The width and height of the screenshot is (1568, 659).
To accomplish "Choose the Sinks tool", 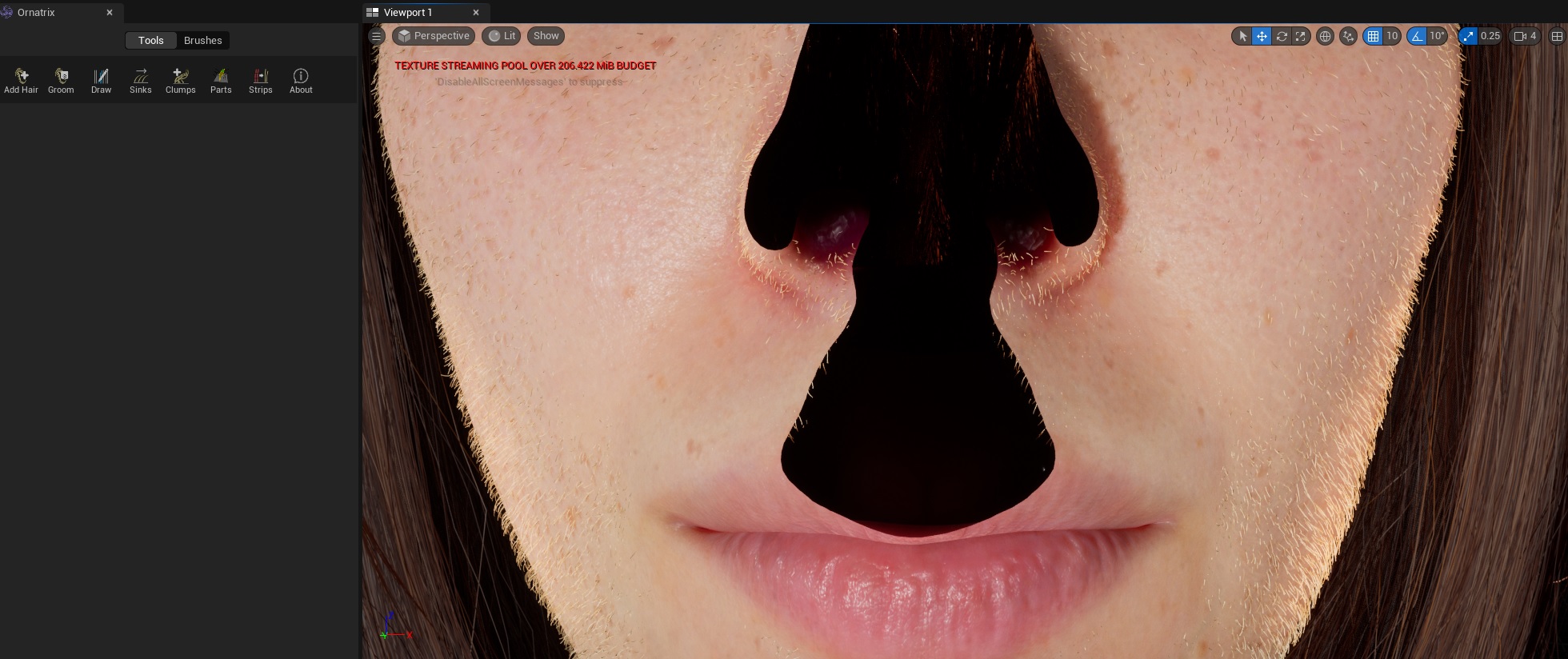I will (141, 81).
